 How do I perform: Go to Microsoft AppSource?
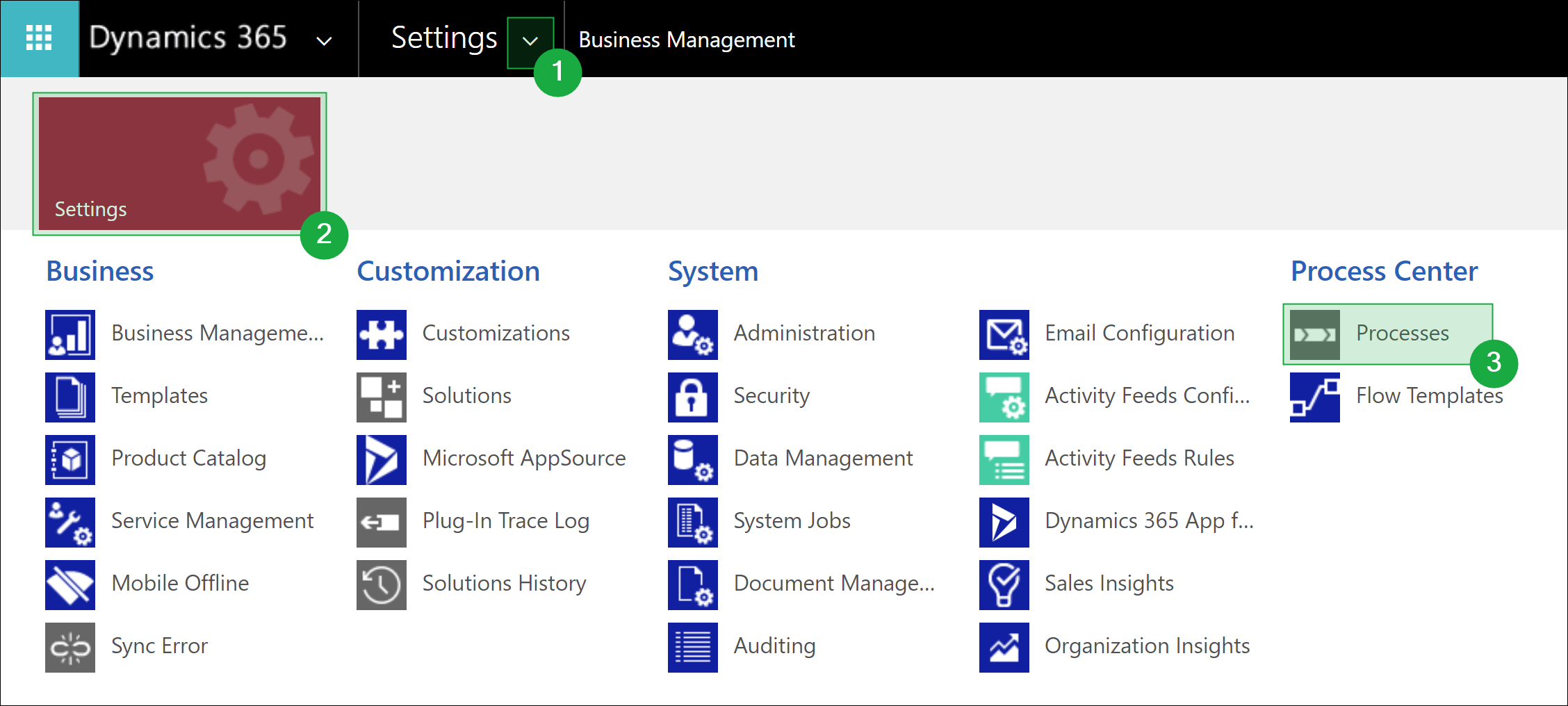point(524,459)
